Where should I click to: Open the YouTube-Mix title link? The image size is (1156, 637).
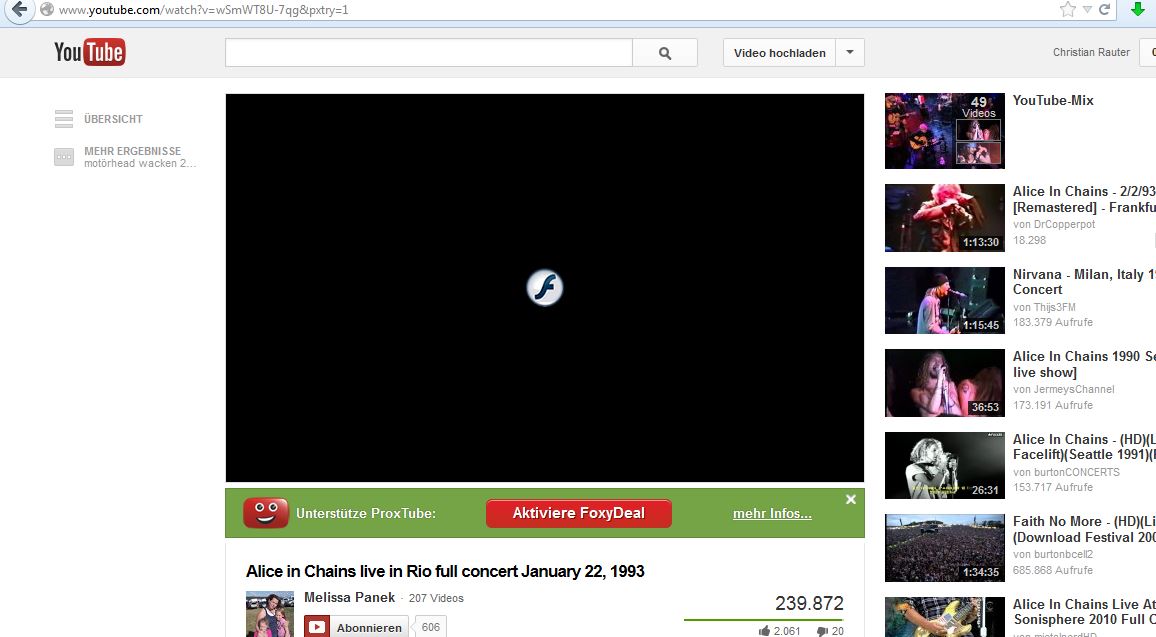pyautogui.click(x=1053, y=100)
